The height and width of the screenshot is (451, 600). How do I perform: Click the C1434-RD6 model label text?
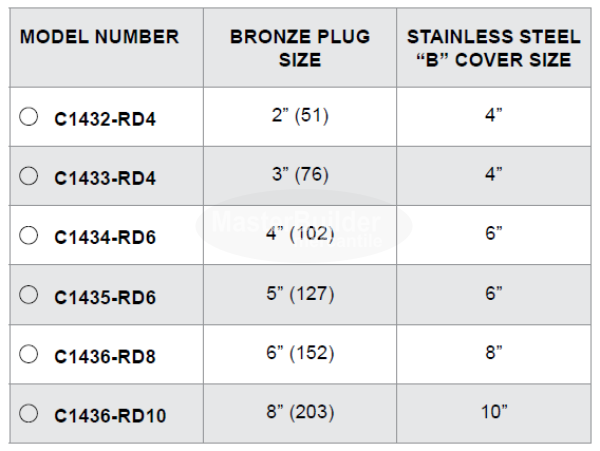[105, 238]
